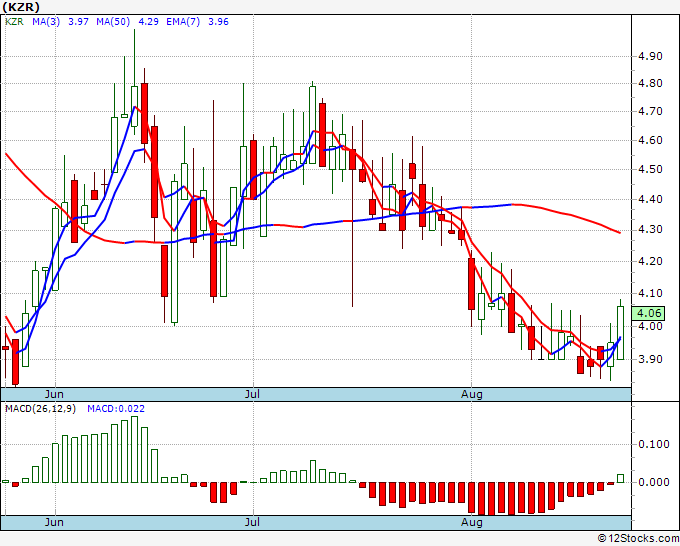This screenshot has width=680, height=546.
Task: Click the last green MACD histogram bar
Action: click(621, 478)
